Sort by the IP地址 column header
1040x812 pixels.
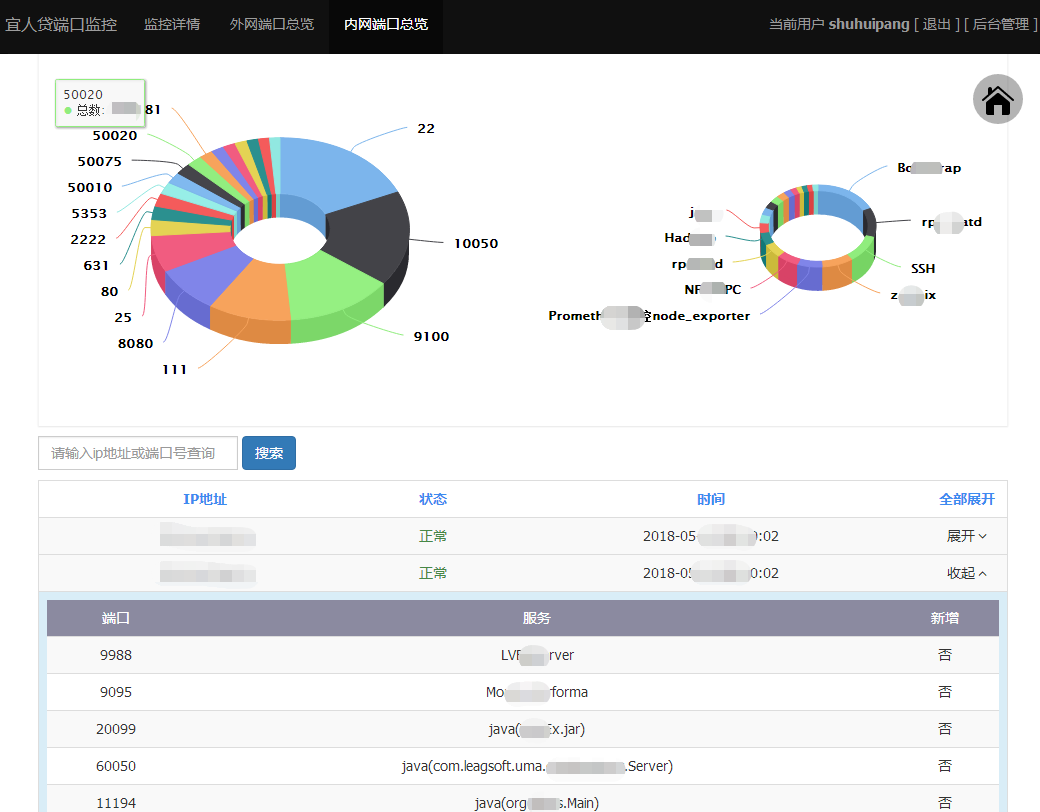click(205, 500)
